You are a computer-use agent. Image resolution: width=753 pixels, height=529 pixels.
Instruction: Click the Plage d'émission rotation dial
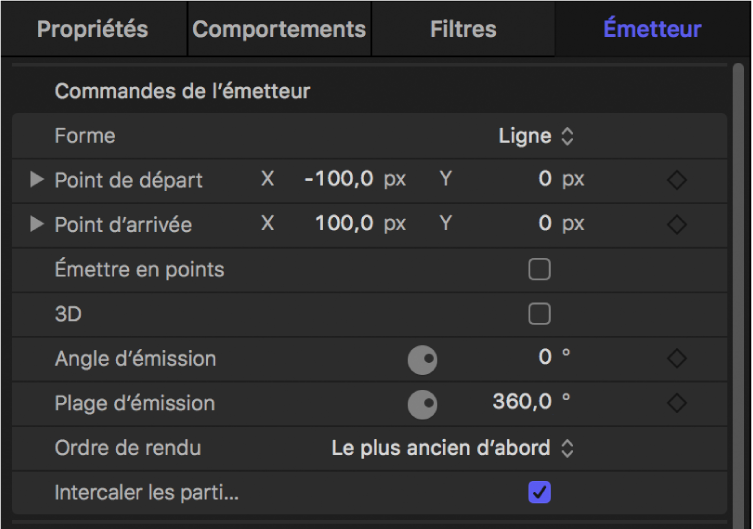(423, 404)
